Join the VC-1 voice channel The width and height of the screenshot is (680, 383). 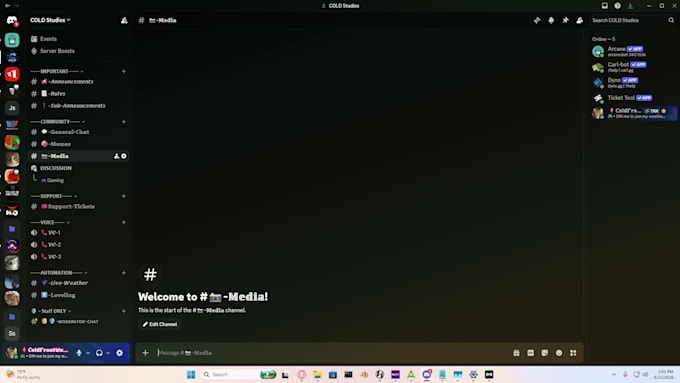pyautogui.click(x=78, y=232)
